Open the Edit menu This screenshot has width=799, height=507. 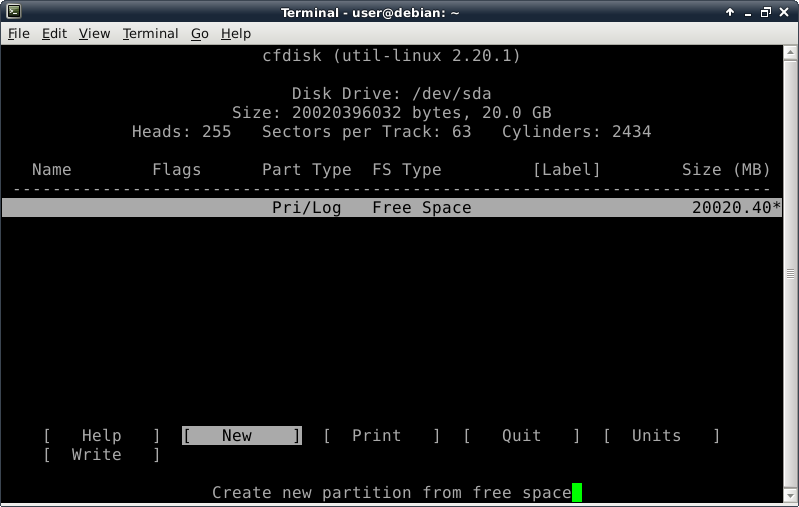coord(54,33)
